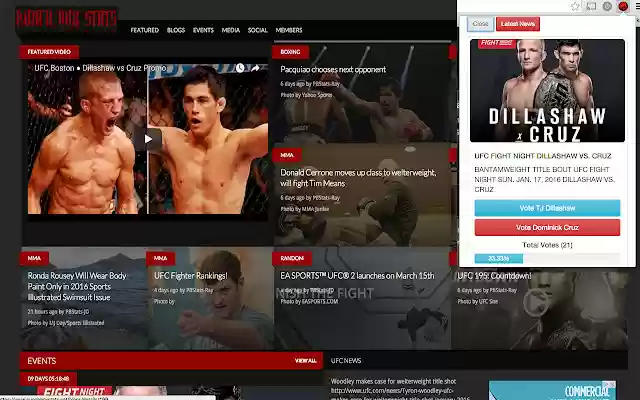This screenshot has width=640, height=400.
Task: Open Donald Cerrone welterweight article
Action: tap(358, 178)
